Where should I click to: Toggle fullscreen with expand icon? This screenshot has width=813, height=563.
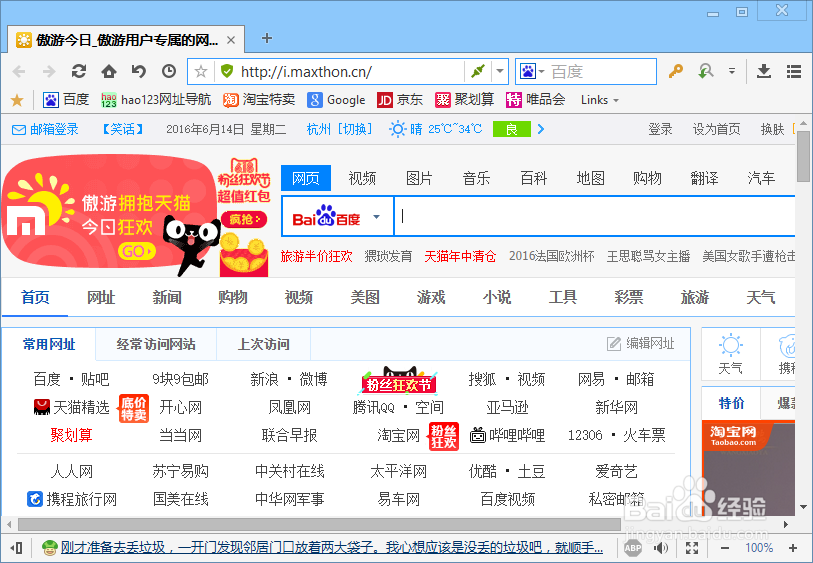point(692,548)
